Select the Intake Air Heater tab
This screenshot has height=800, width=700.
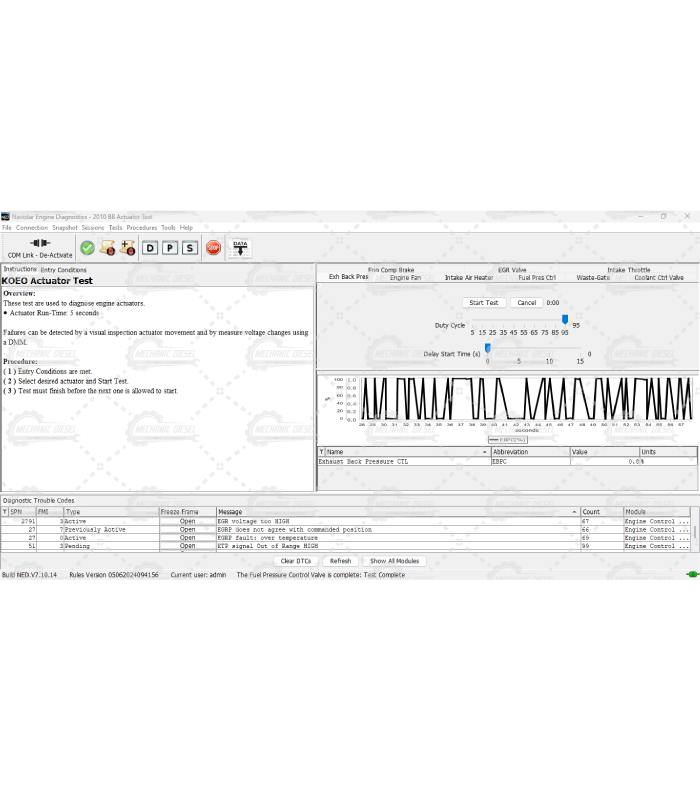468,278
